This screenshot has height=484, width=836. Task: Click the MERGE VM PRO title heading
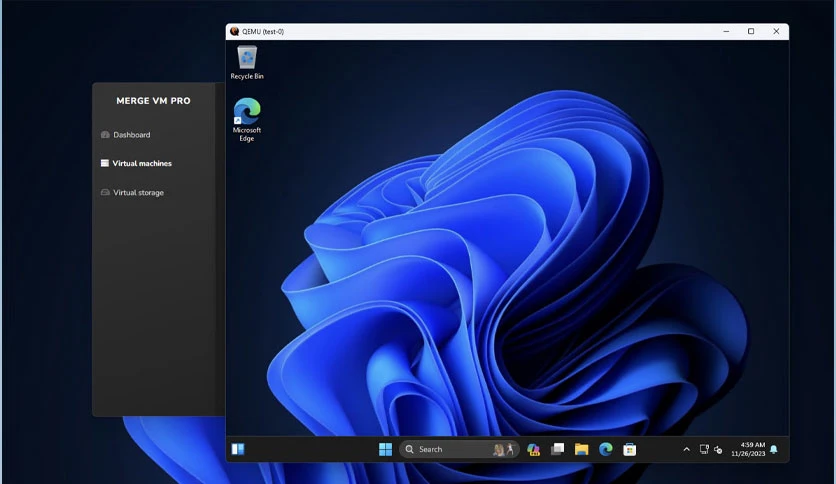point(153,101)
